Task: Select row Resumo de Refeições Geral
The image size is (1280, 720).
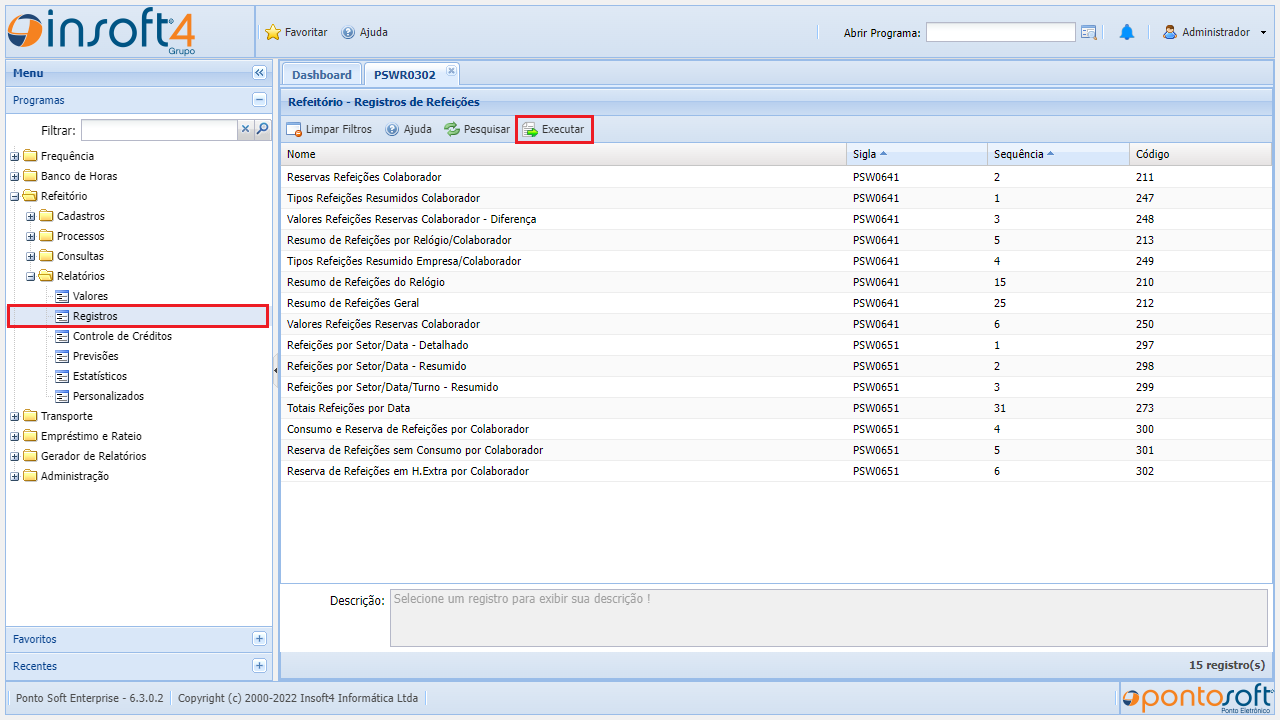Action: click(x=353, y=303)
